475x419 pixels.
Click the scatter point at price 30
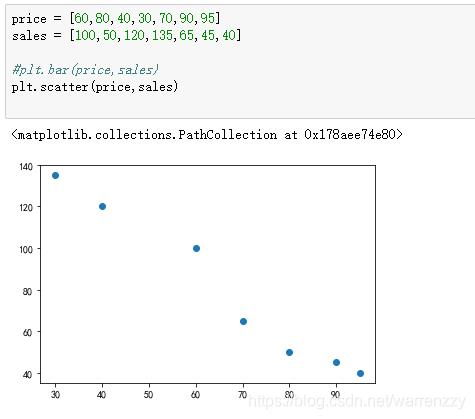[x=55, y=175]
